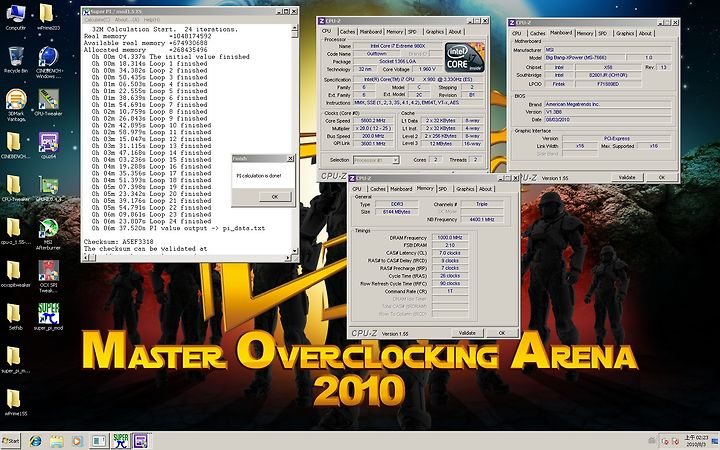
Task: Open the CPU-Tweaker folder icon
Action: (x=14, y=185)
